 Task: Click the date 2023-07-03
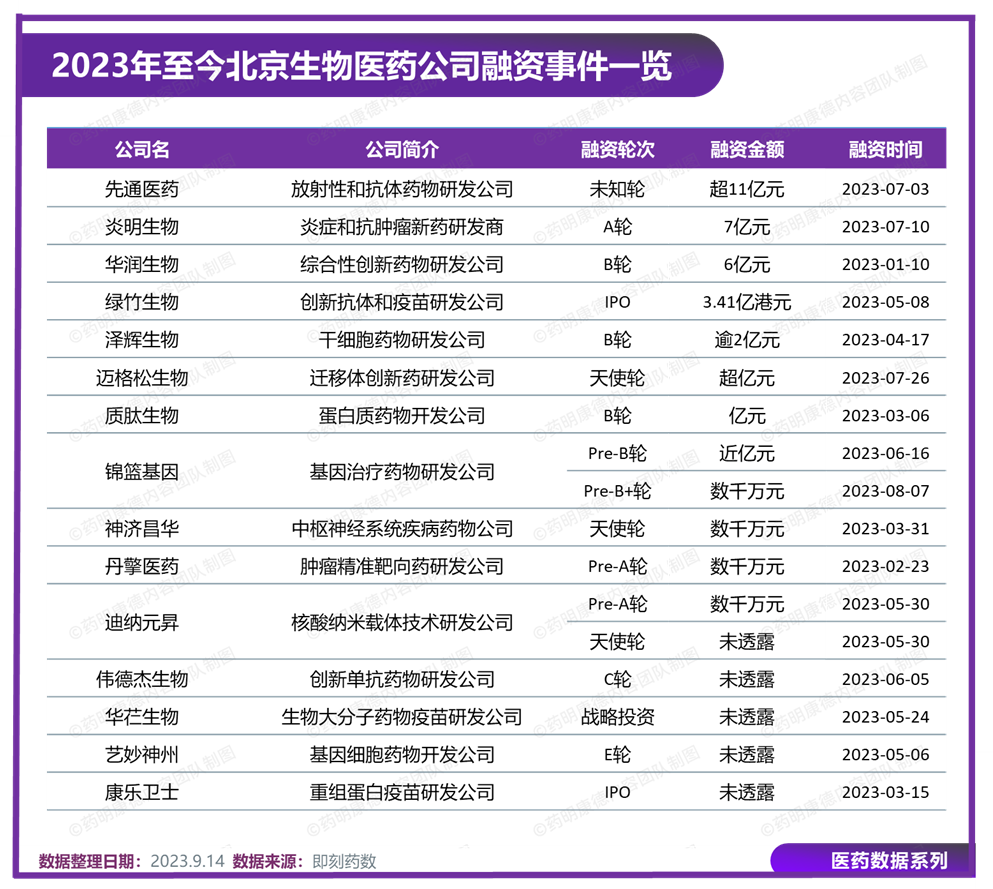click(885, 189)
